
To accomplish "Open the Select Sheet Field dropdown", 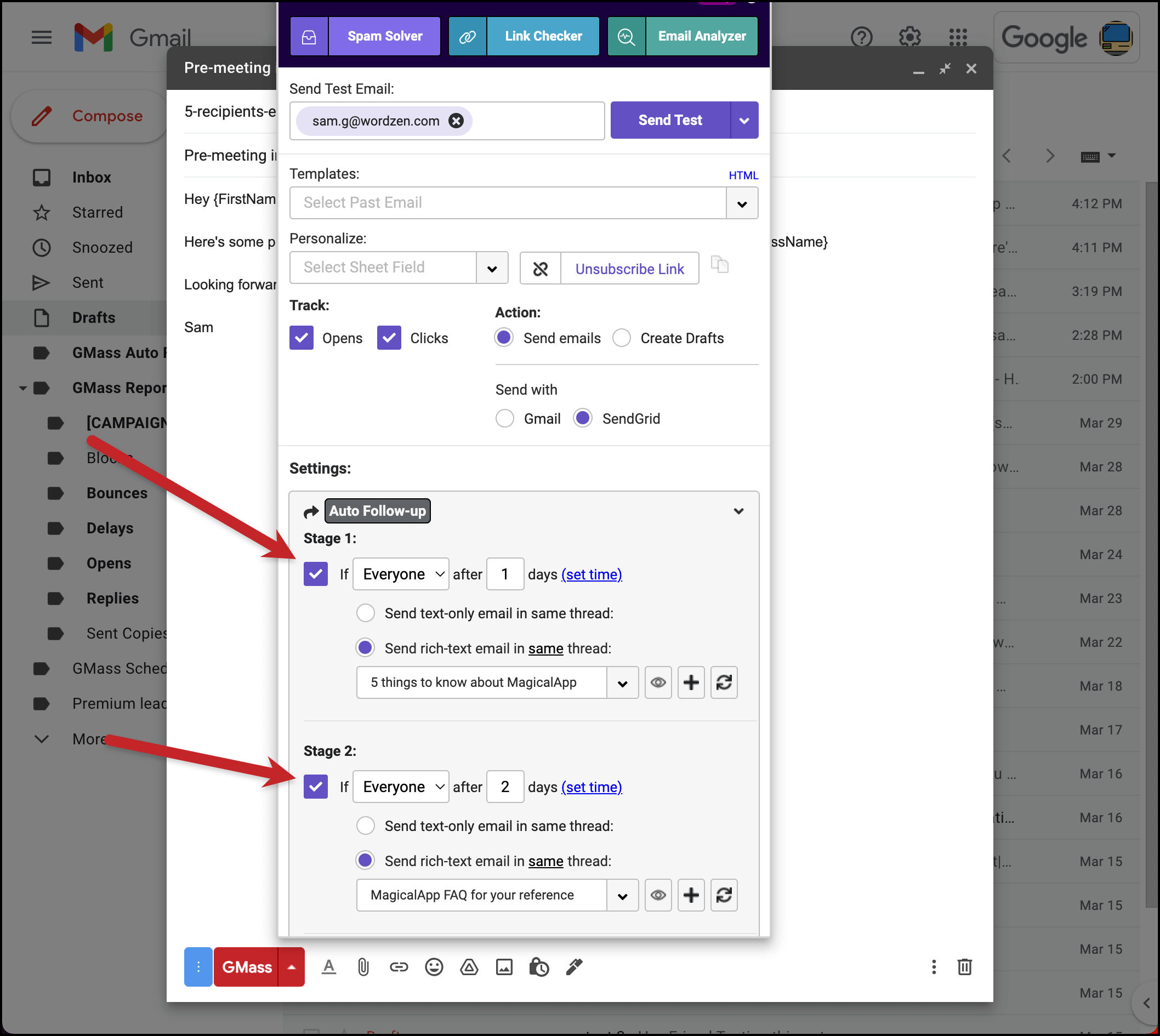I will click(492, 268).
